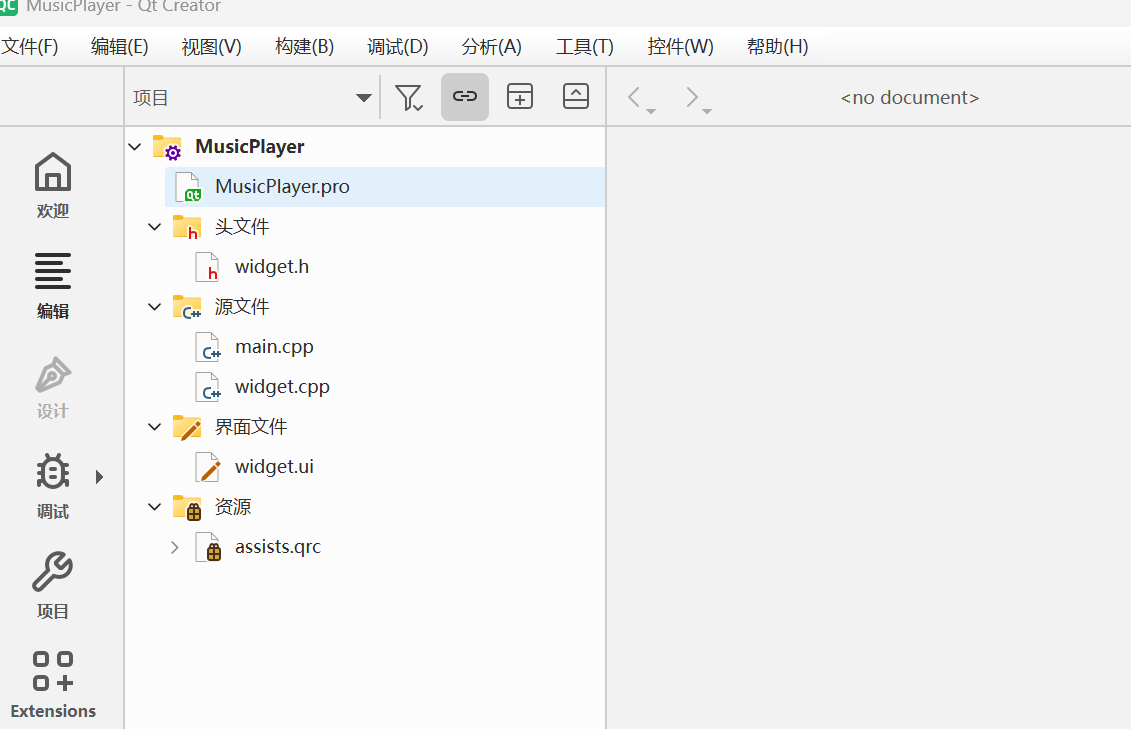Click the split panel plus icon
The image size is (1131, 729).
point(520,97)
